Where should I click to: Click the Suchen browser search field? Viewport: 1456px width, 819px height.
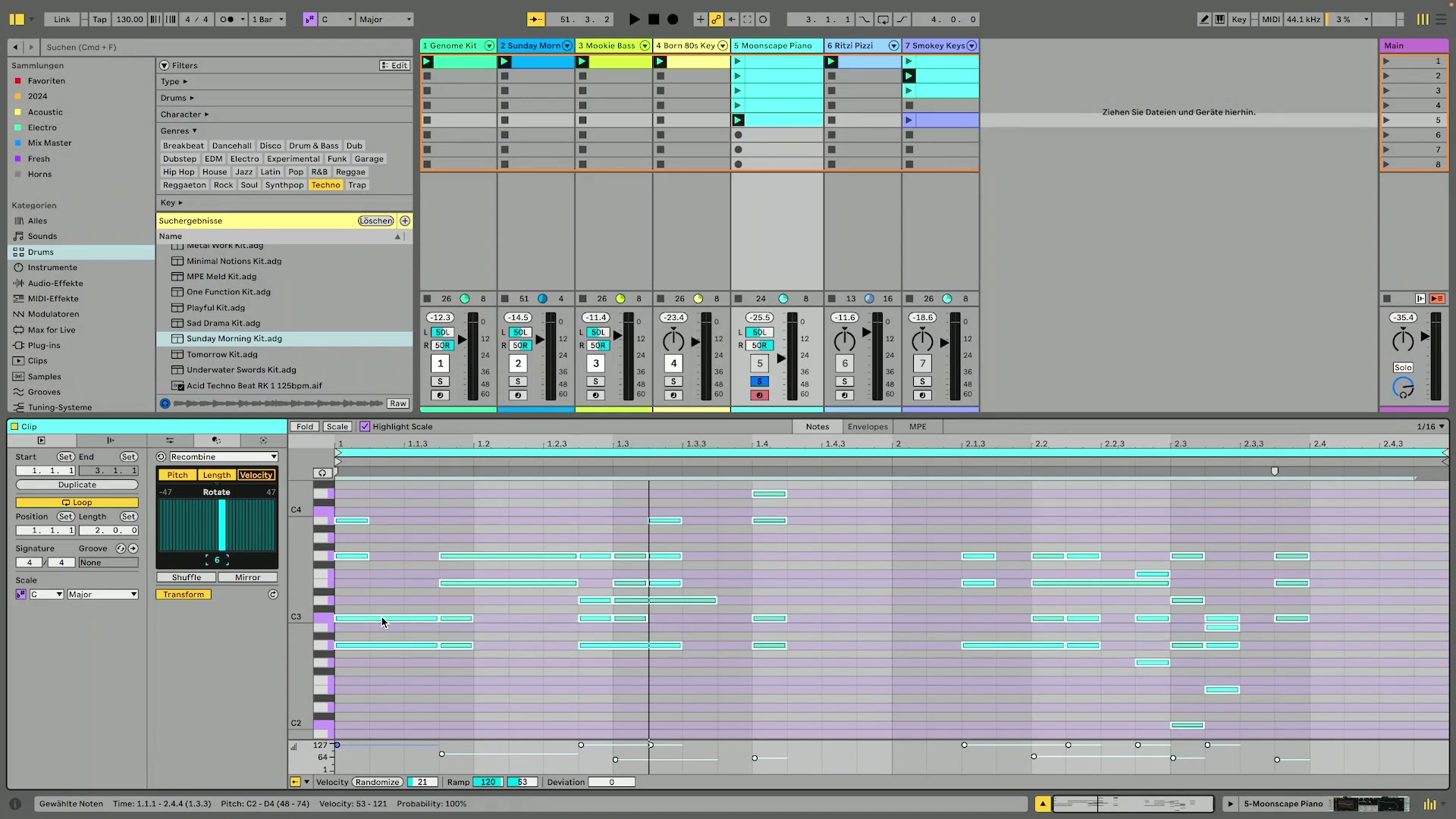pos(227,47)
